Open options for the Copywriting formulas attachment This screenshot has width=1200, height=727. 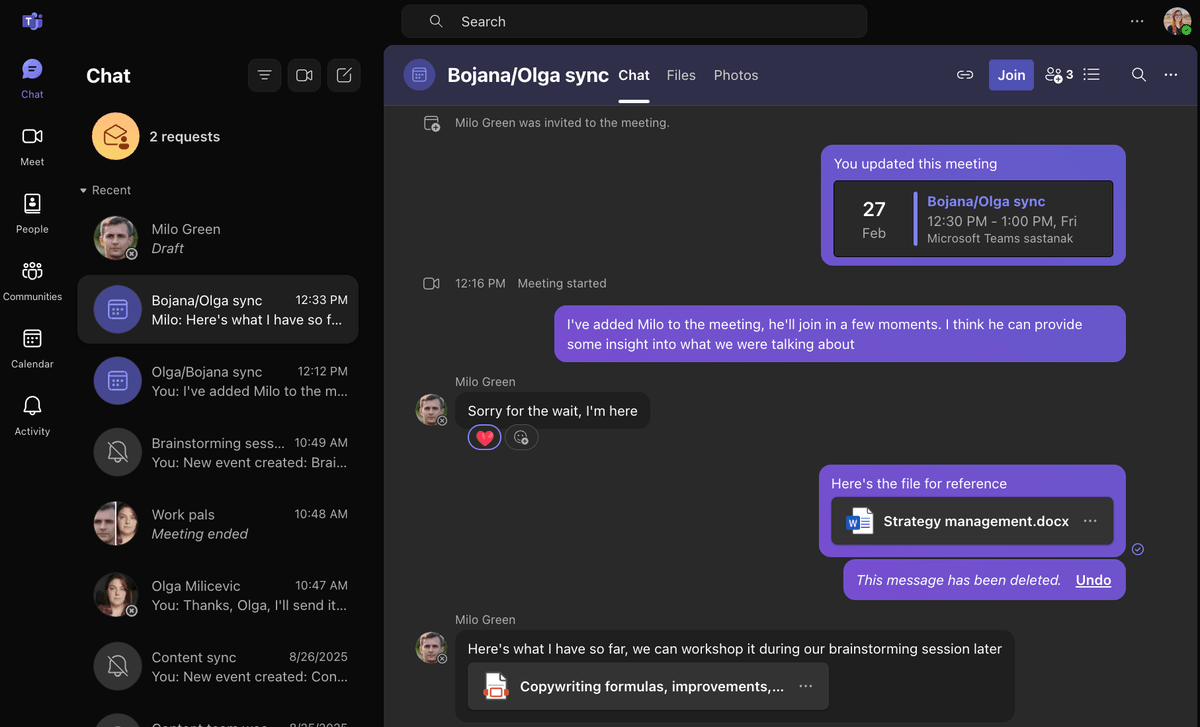point(806,686)
